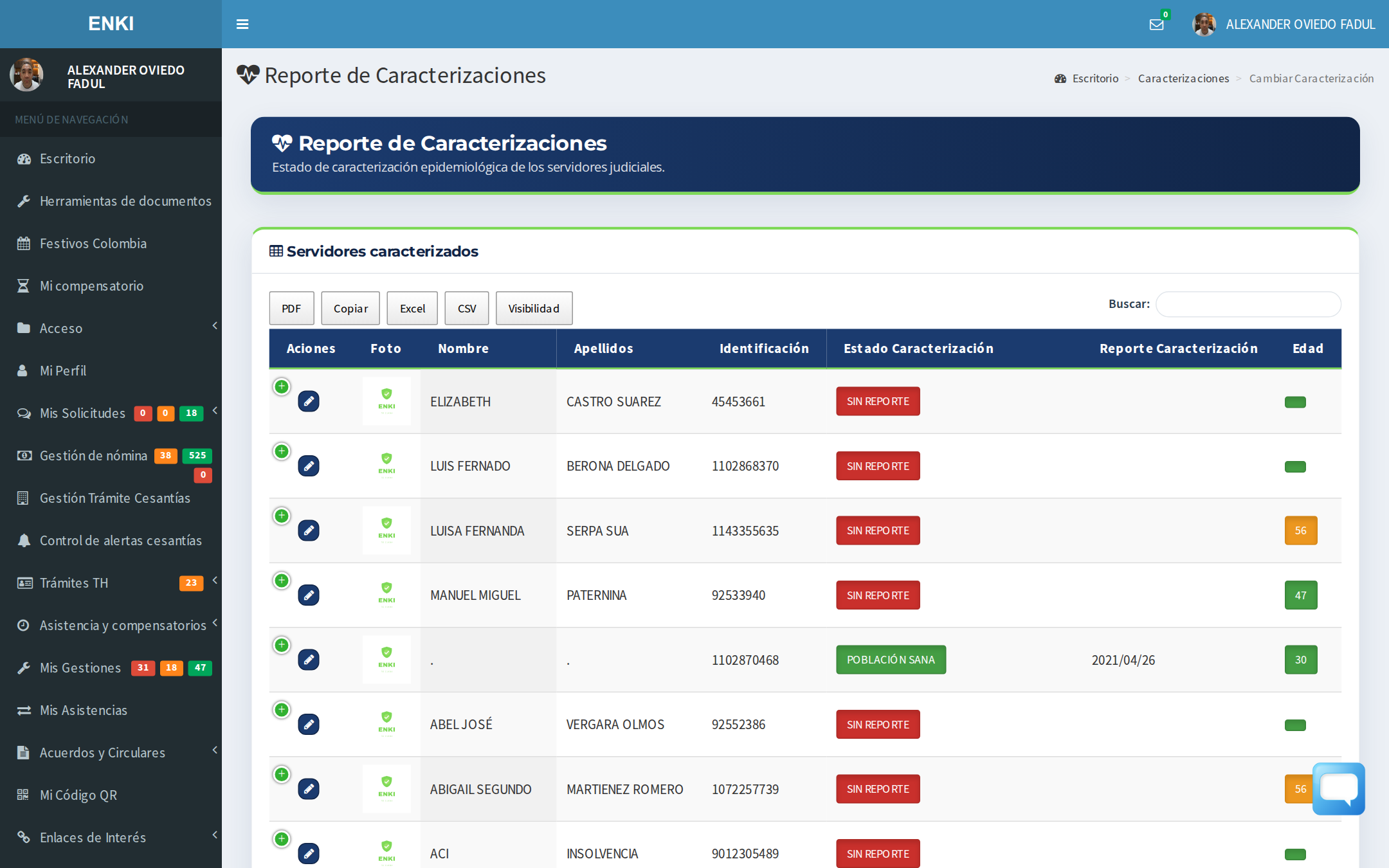This screenshot has height=868, width=1389.
Task: Export table with the CSV button
Action: (x=467, y=309)
